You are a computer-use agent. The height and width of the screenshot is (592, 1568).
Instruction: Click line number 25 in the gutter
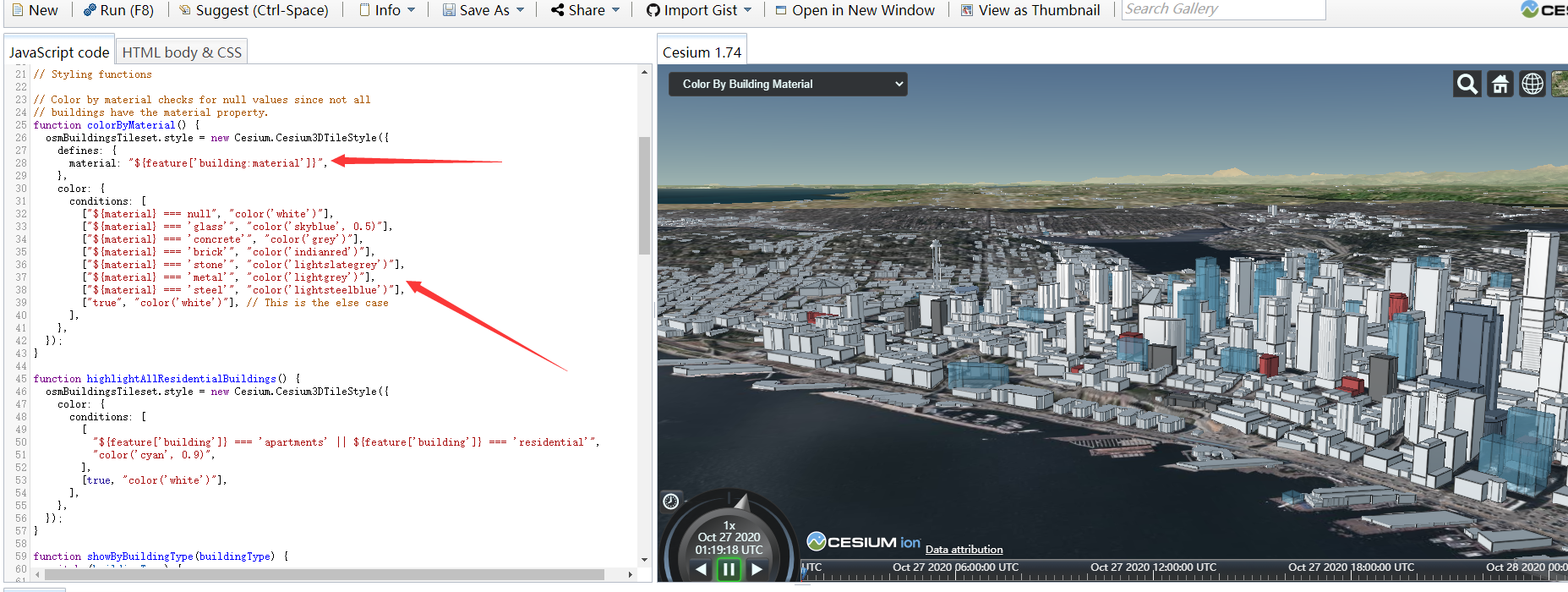20,125
